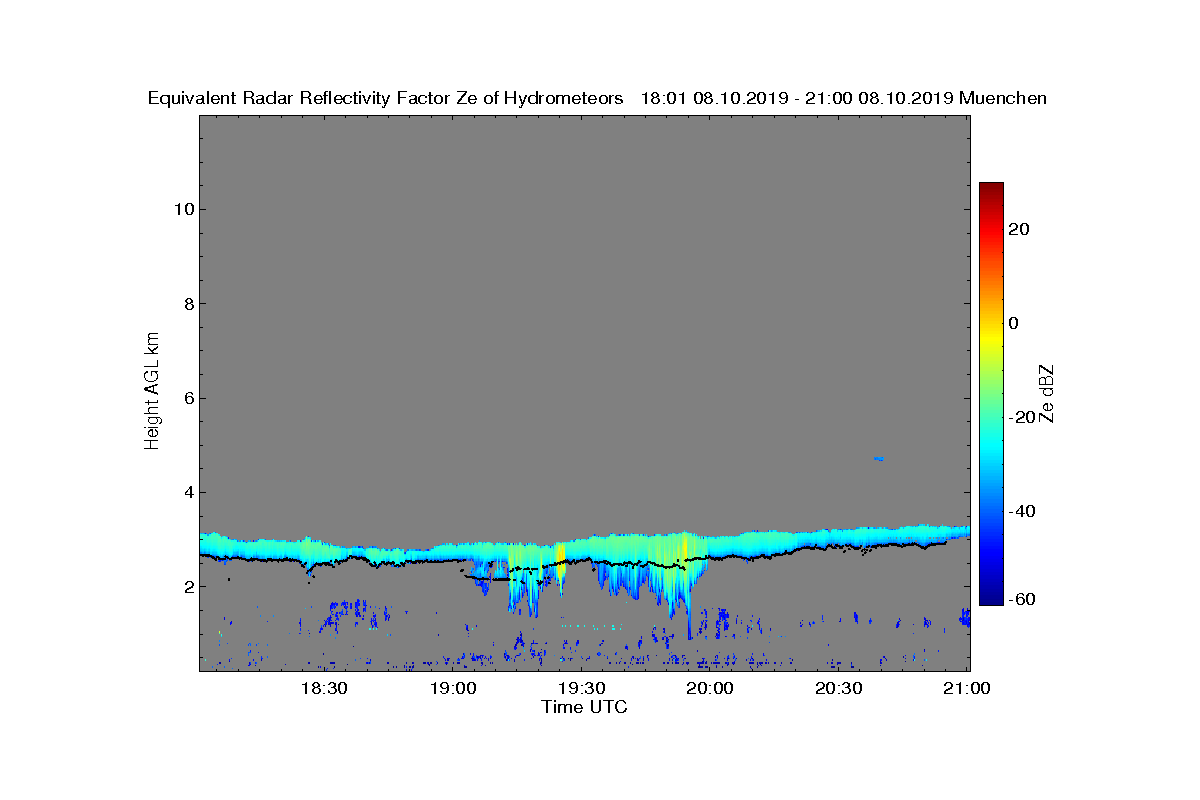Click the colorbar 0 dBZ label
Image resolution: width=1200 pixels, height=800 pixels.
coord(1013,323)
